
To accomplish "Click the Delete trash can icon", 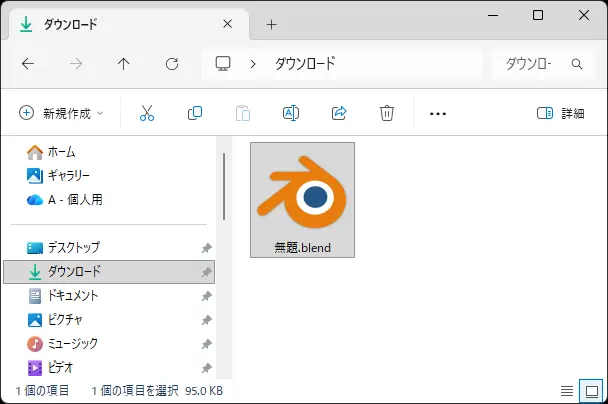I will coord(387,113).
